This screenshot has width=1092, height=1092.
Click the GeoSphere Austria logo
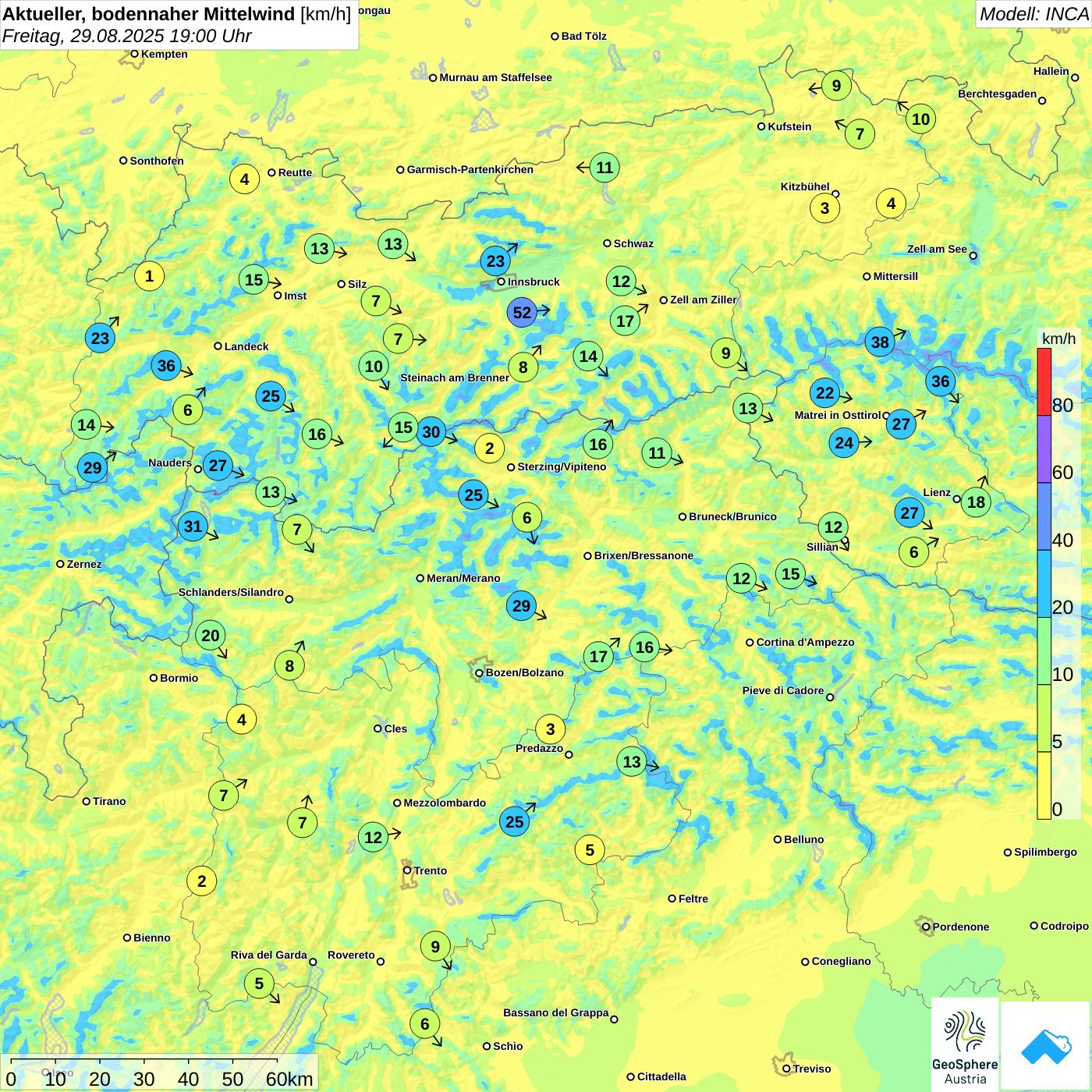coord(965,1046)
